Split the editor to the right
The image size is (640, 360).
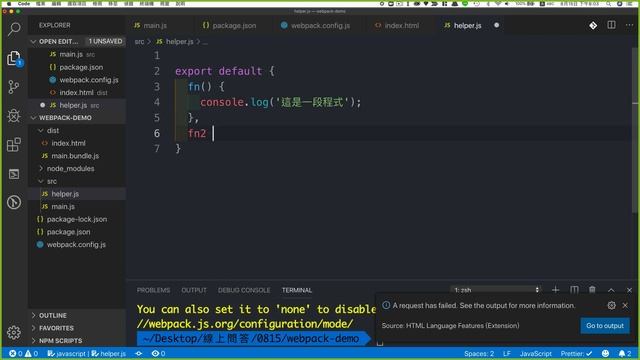point(611,25)
